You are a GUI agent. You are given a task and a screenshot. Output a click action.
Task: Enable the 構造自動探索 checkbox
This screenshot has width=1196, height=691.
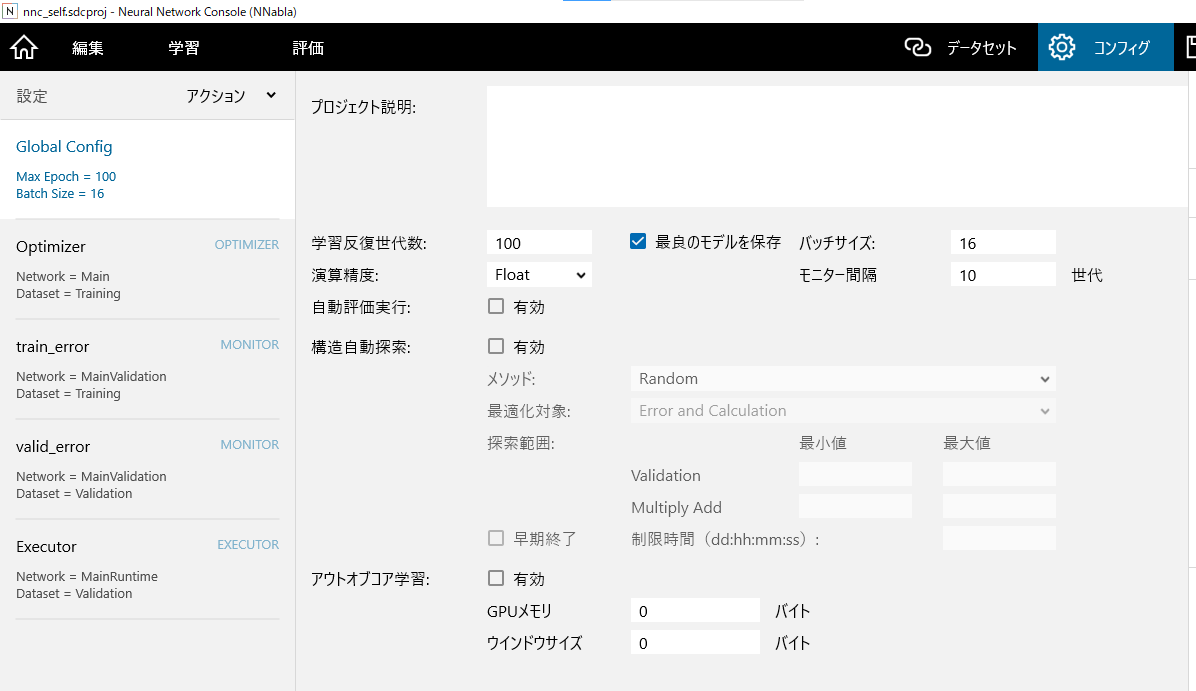[496, 347]
